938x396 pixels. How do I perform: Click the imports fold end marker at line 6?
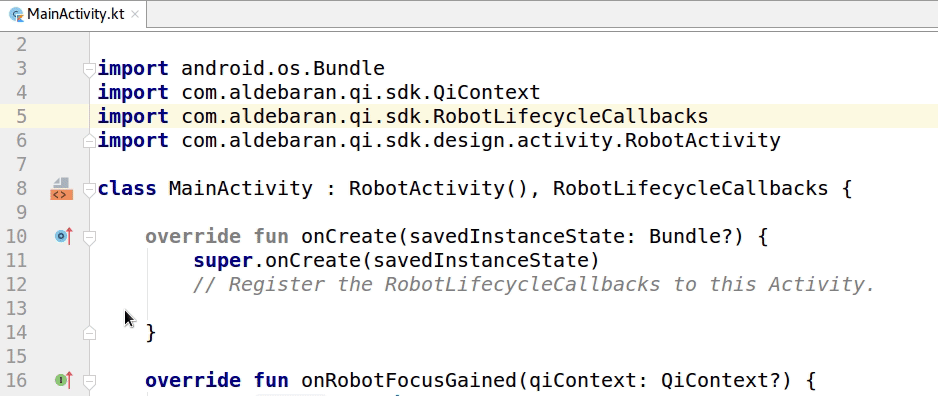[x=89, y=141]
